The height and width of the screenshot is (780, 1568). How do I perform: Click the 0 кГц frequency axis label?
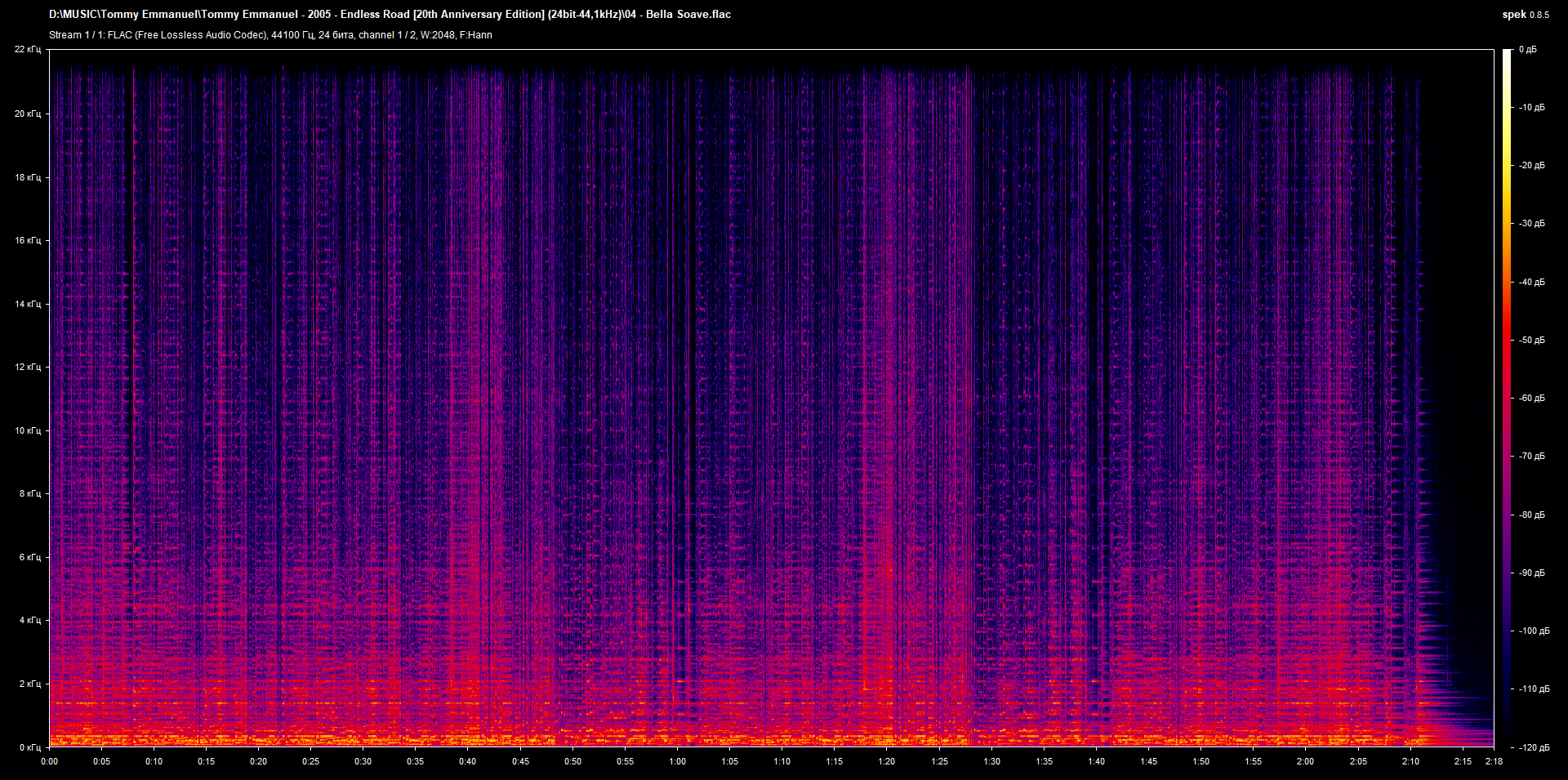click(29, 747)
